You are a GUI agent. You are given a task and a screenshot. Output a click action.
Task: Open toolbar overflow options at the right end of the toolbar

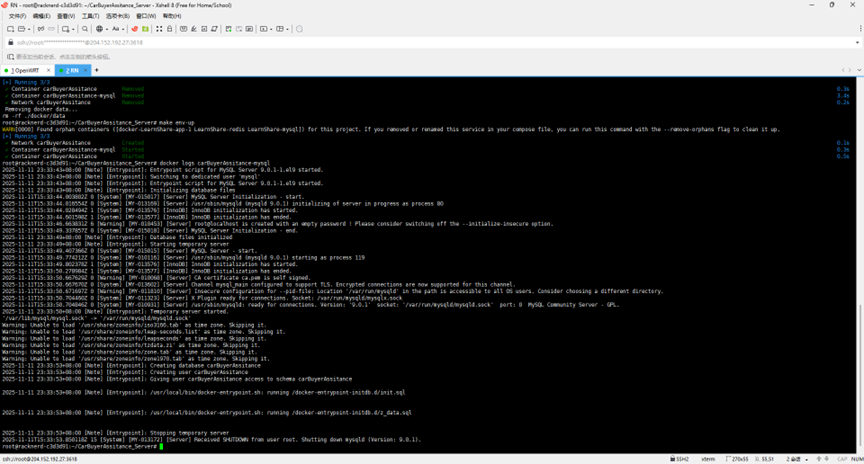click(x=860, y=29)
